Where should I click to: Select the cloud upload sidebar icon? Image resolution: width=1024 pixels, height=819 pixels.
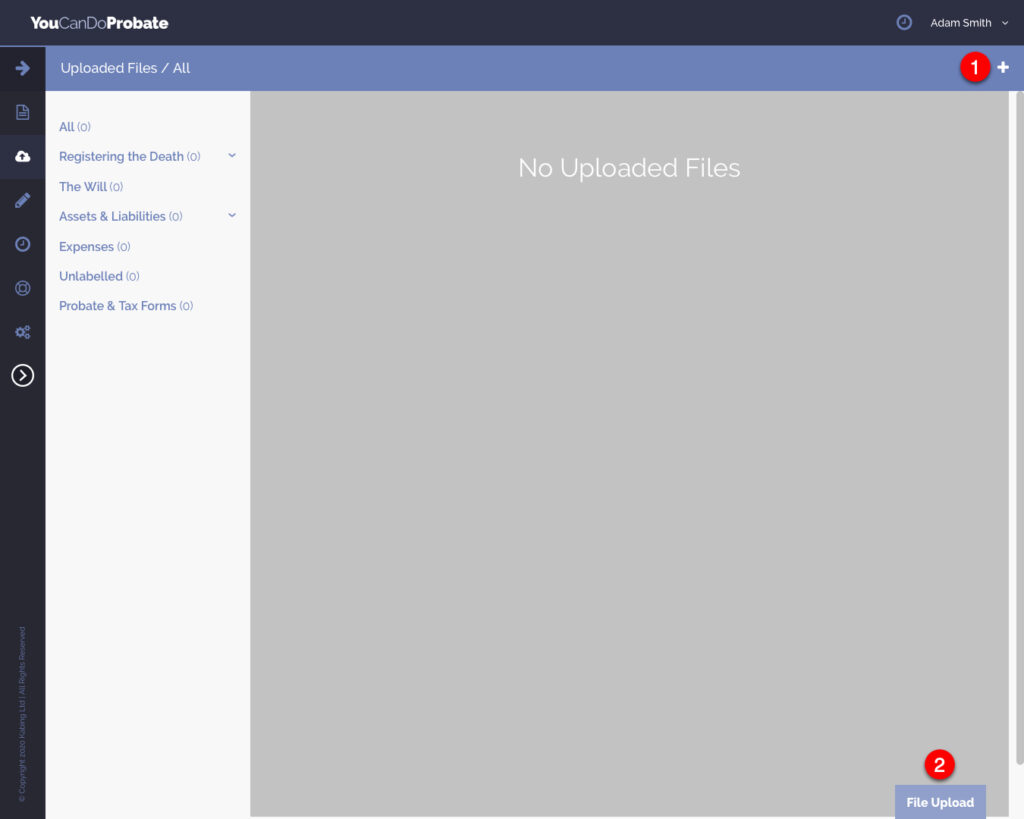tap(22, 157)
